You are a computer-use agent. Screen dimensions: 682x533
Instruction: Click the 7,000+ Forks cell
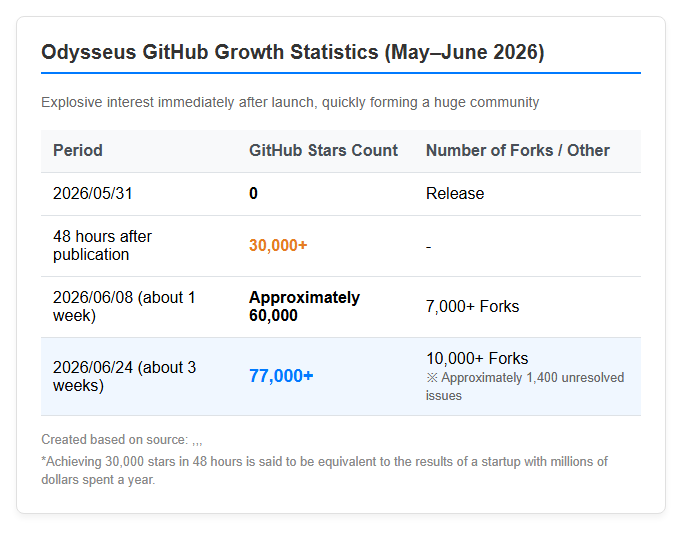[472, 307]
